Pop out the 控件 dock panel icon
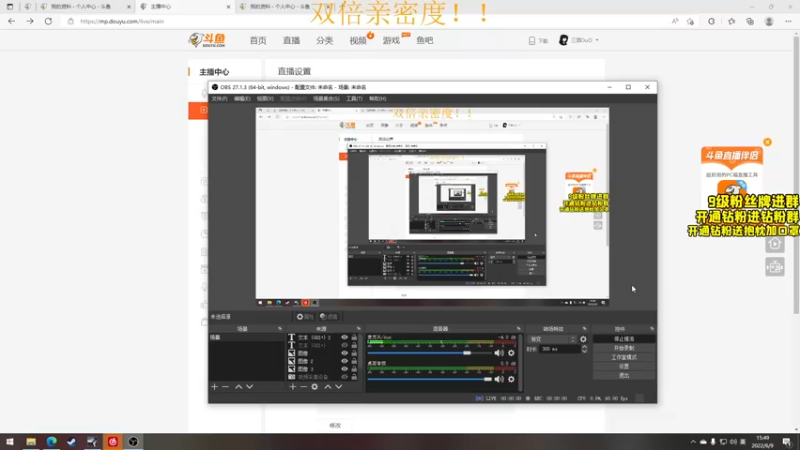 (652, 329)
